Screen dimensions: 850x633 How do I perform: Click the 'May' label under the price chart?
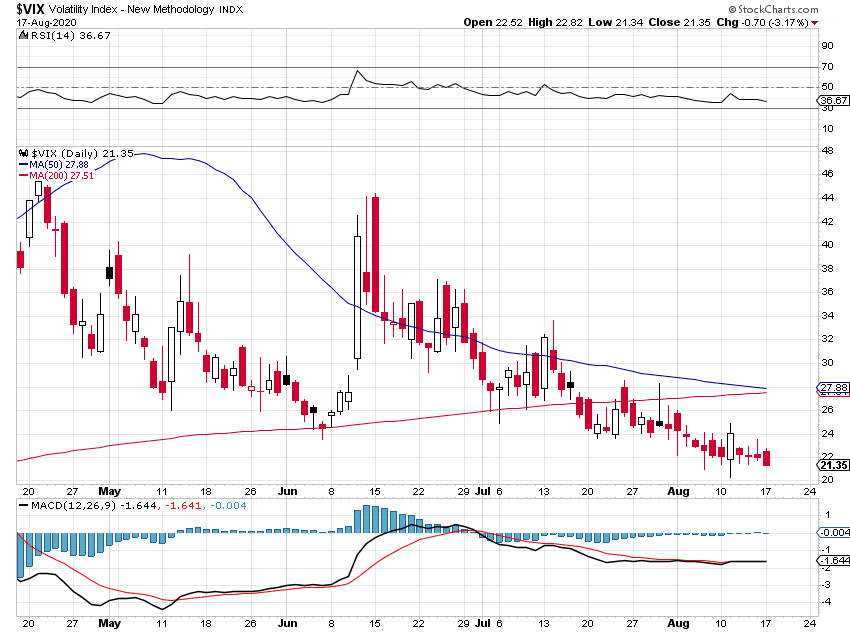(110, 491)
